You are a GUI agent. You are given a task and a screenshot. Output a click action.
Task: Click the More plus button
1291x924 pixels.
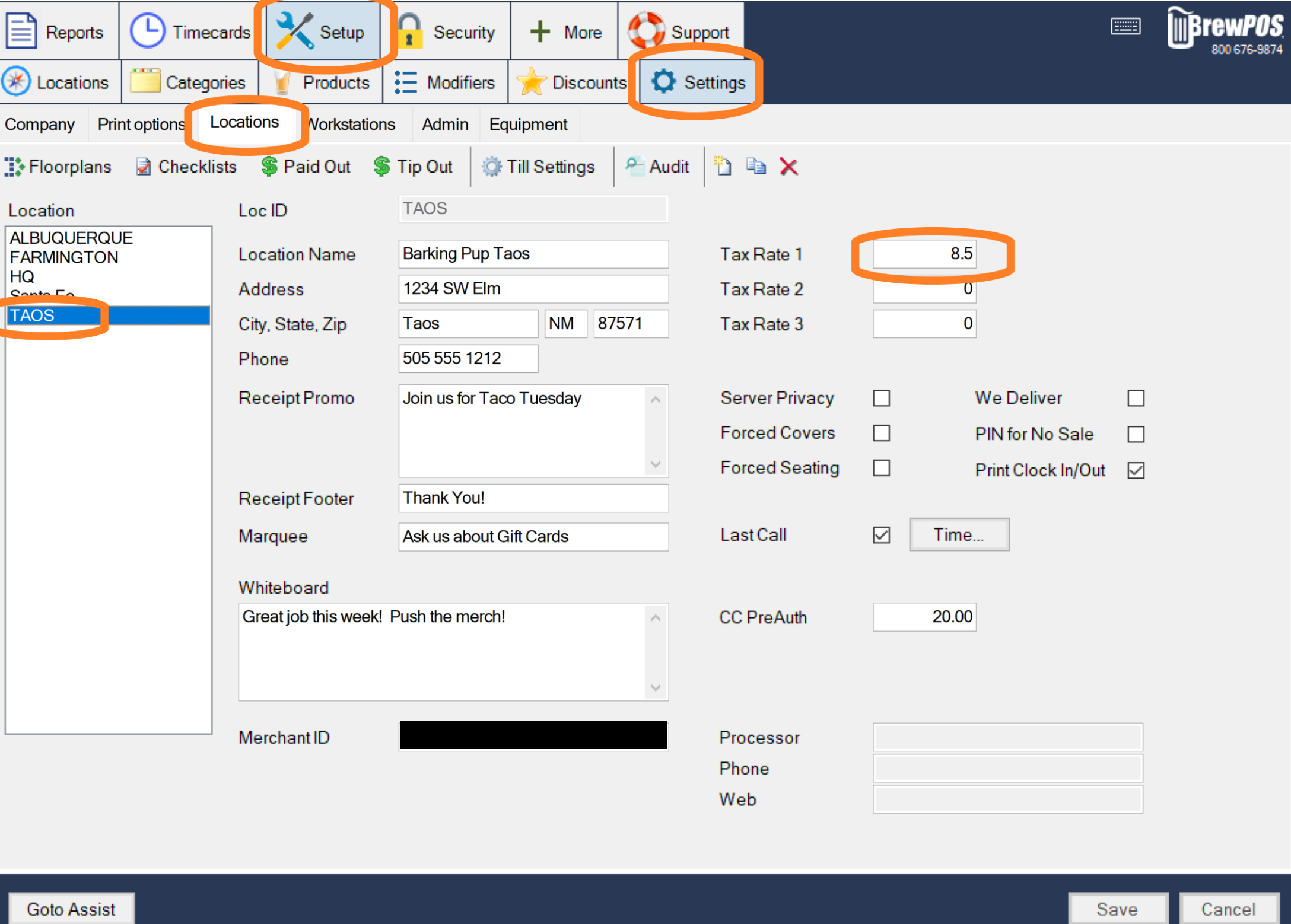(564, 31)
